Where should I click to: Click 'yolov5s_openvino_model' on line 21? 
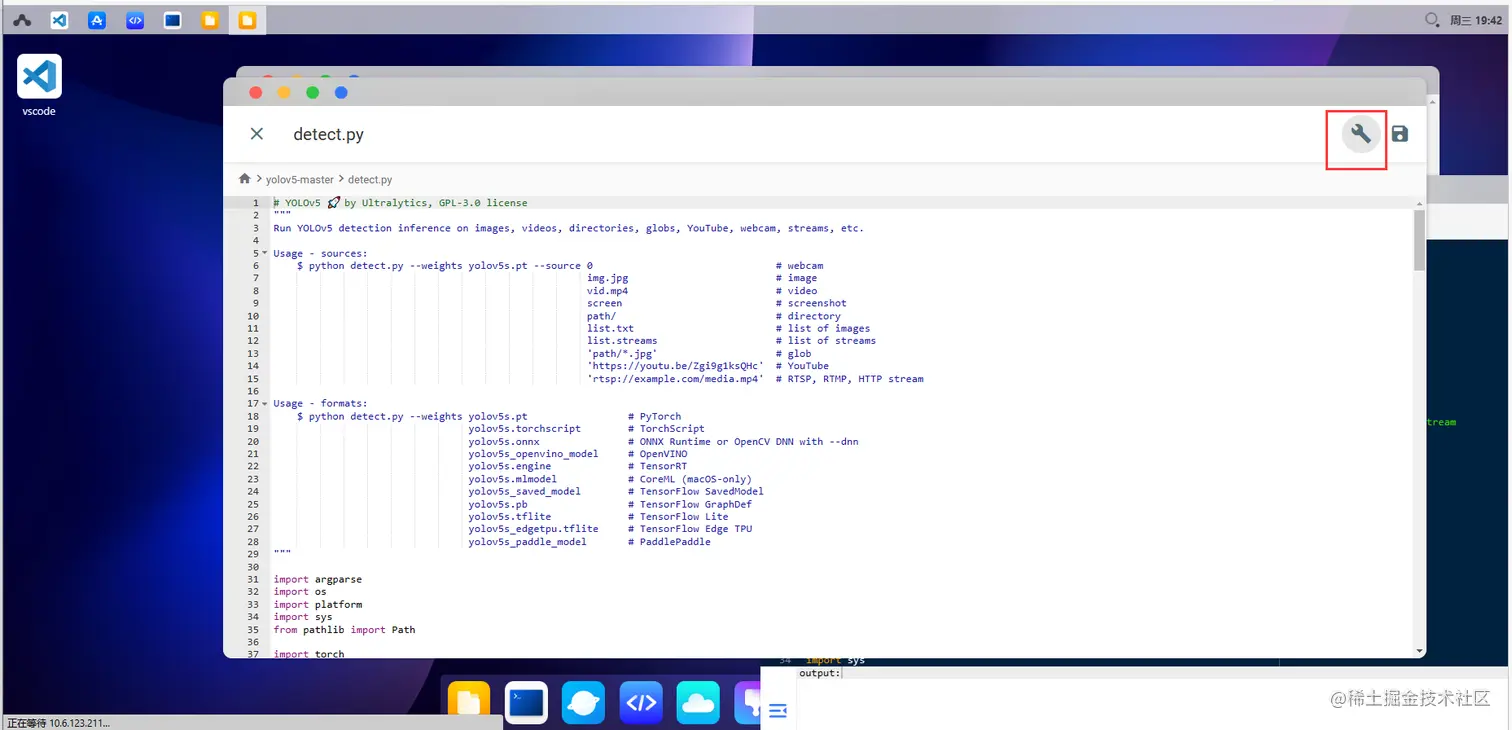[533, 454]
